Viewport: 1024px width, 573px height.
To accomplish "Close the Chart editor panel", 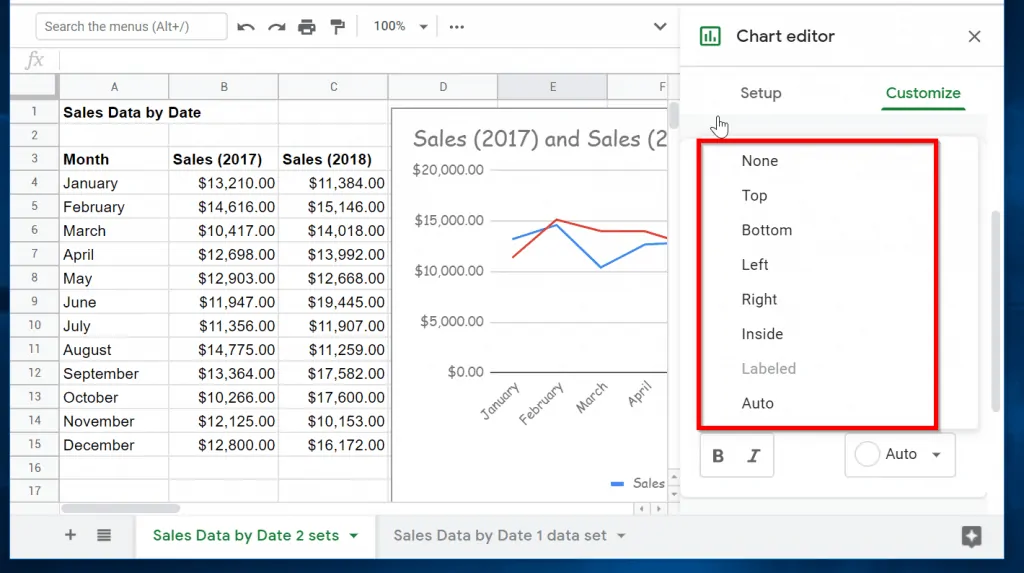I will [974, 37].
